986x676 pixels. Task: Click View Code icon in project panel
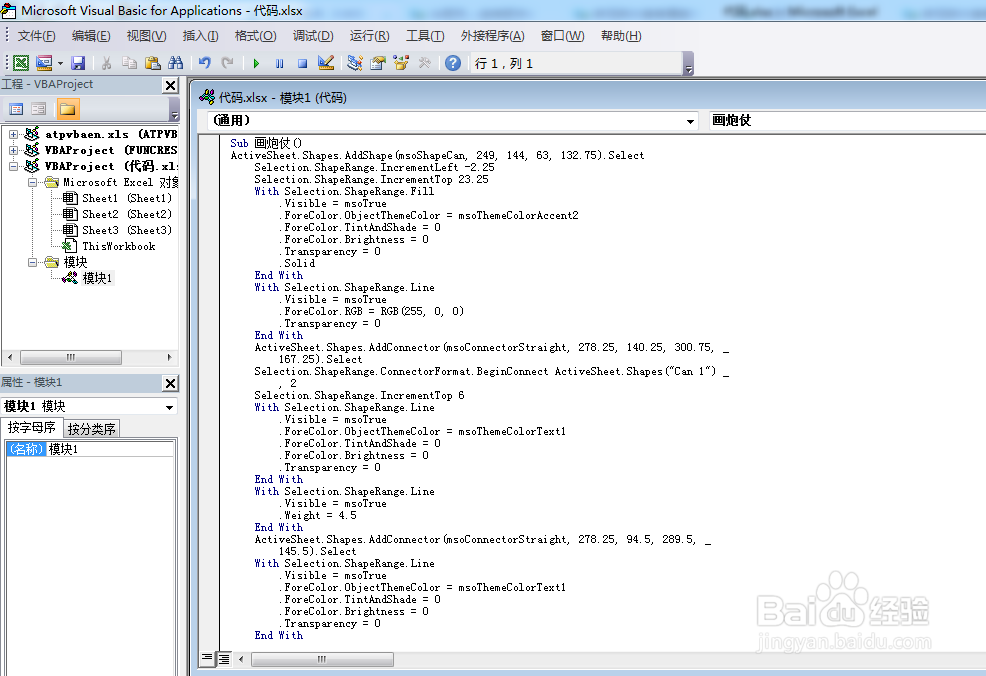[16, 109]
